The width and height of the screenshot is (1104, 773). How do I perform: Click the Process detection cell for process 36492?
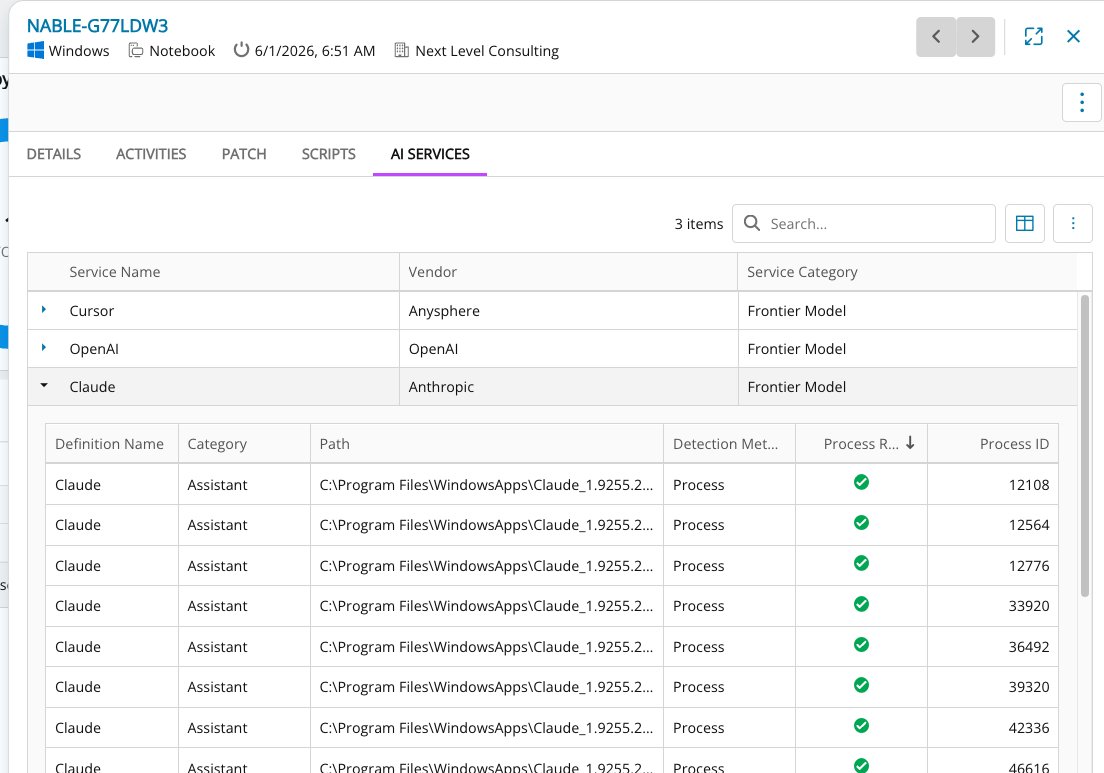click(x=729, y=646)
